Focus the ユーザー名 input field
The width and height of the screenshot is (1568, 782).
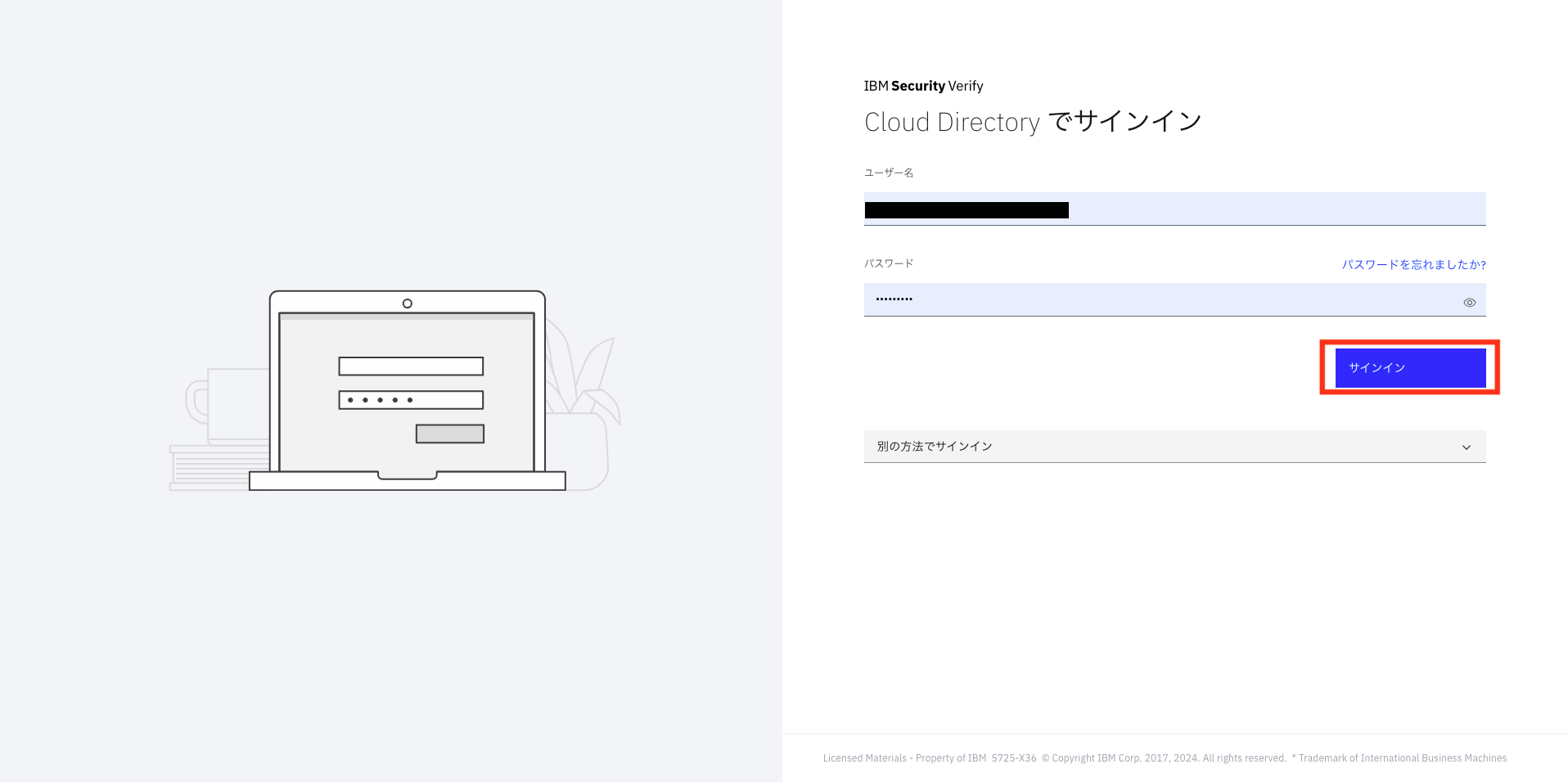point(1174,209)
